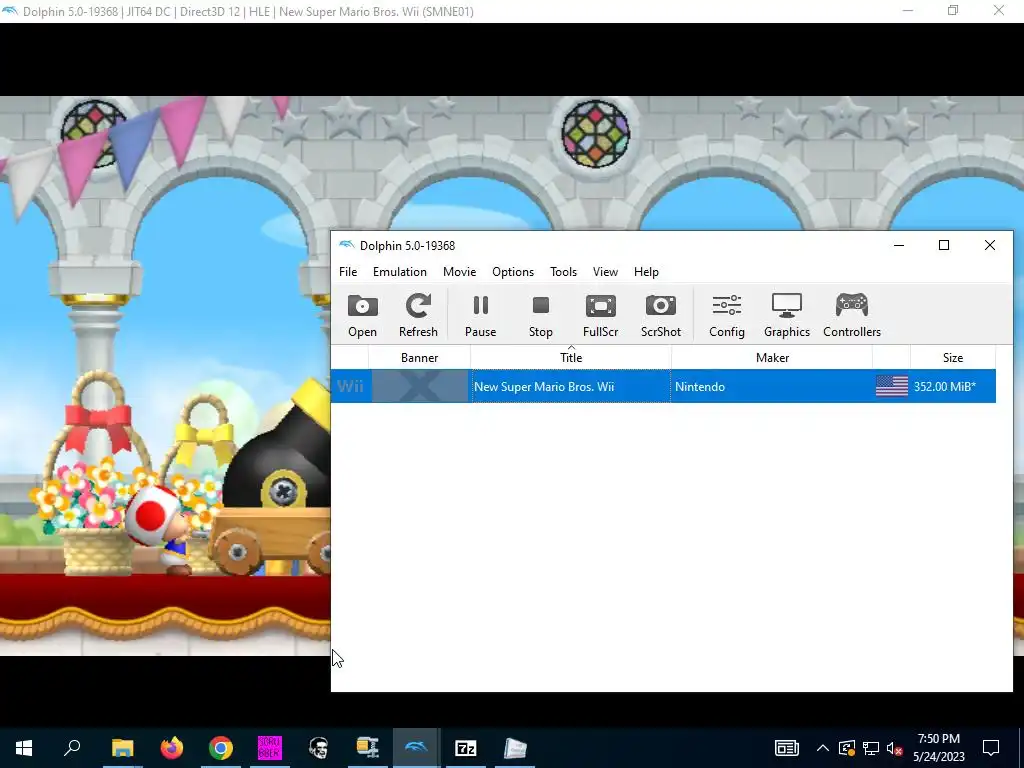
Task: Click the US flag region icon
Action: (x=891, y=387)
